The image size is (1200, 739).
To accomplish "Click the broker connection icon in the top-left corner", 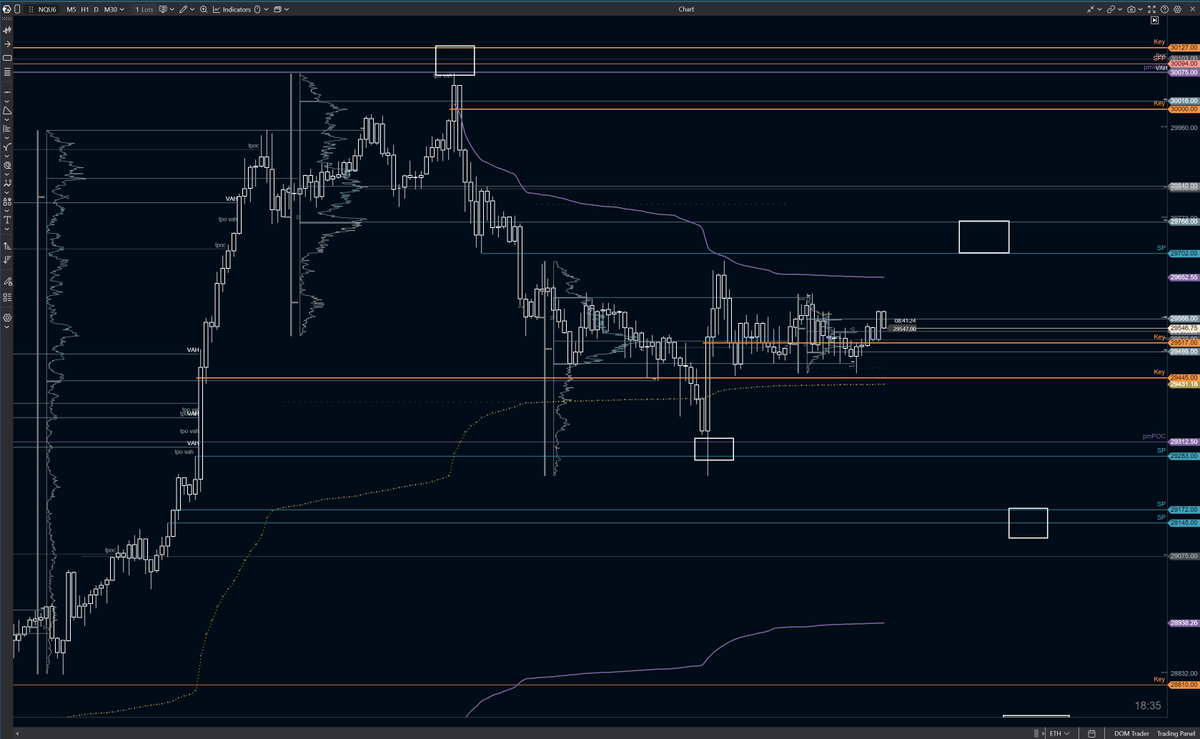I will point(7,9).
